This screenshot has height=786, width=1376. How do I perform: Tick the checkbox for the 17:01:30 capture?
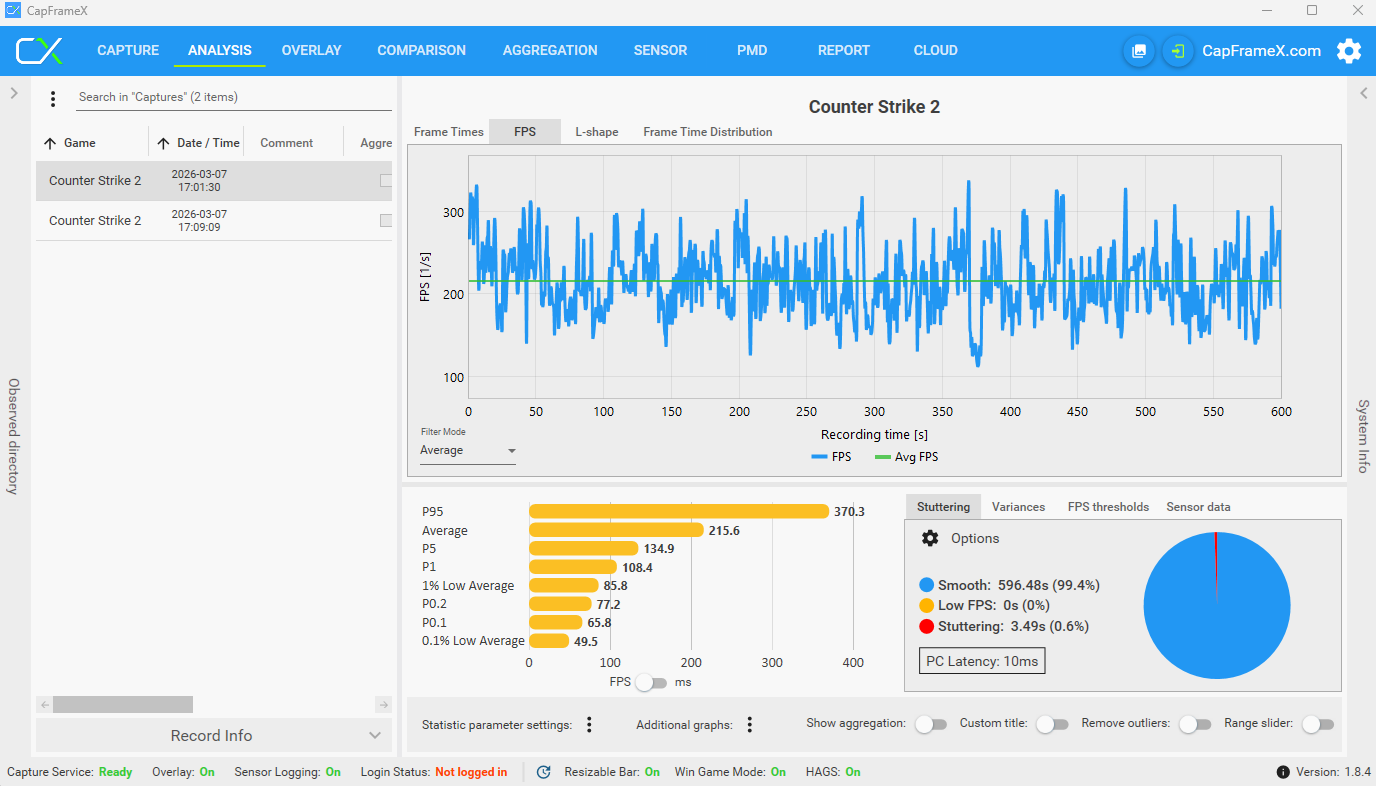point(386,181)
